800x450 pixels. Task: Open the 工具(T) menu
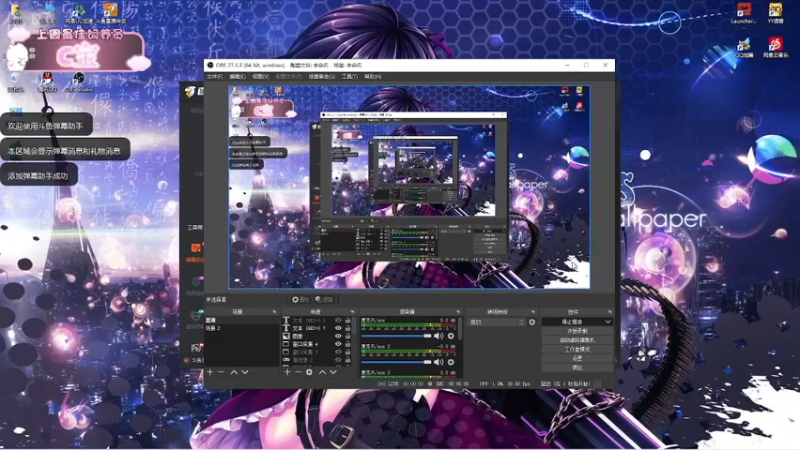coord(349,77)
